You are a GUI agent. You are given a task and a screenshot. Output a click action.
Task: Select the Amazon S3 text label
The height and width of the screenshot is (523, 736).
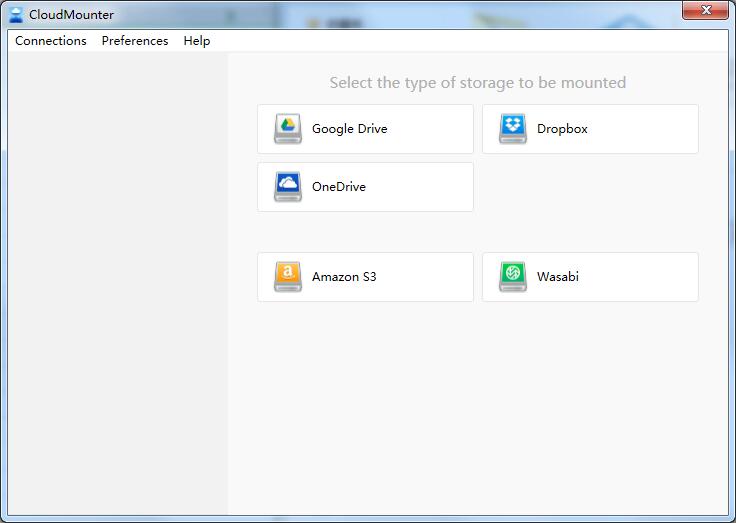pyautogui.click(x=344, y=277)
